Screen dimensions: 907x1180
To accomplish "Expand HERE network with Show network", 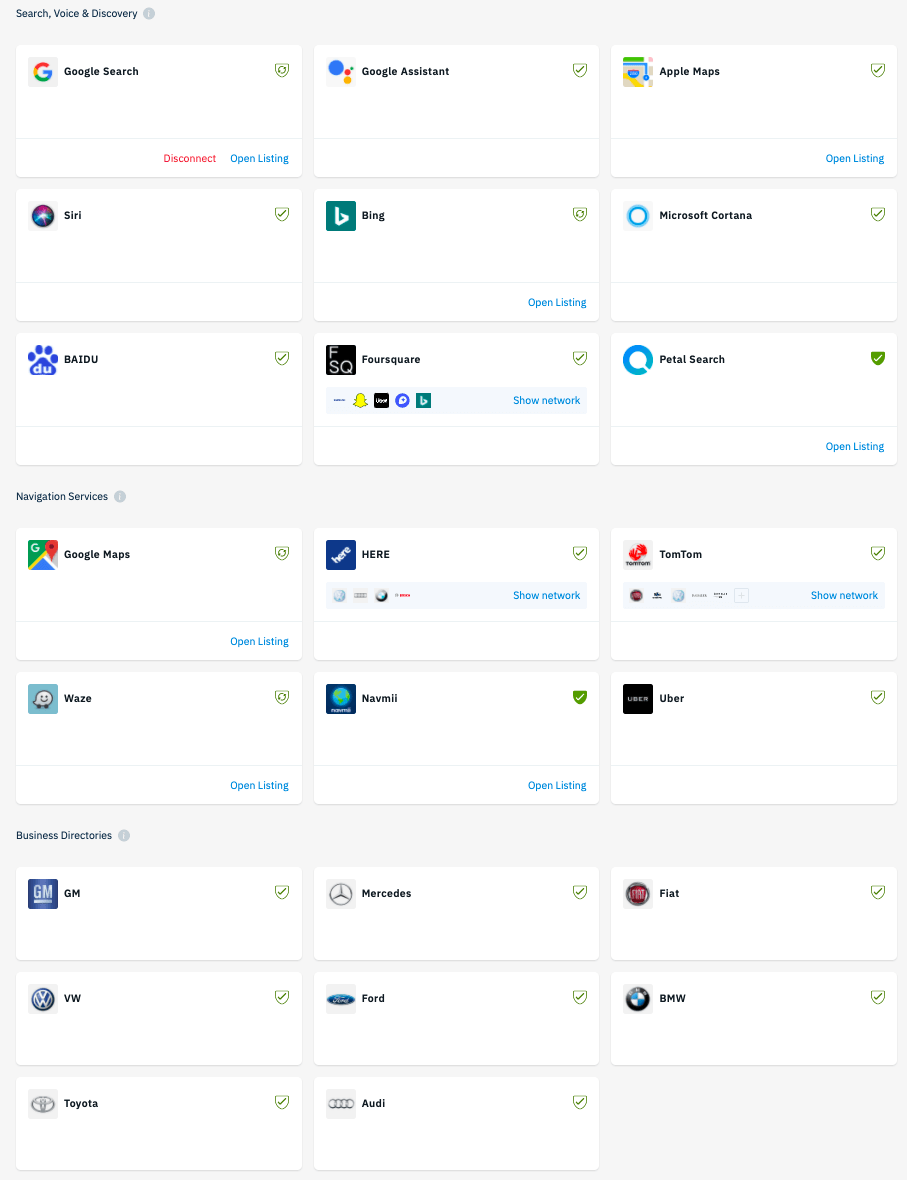I will (546, 595).
